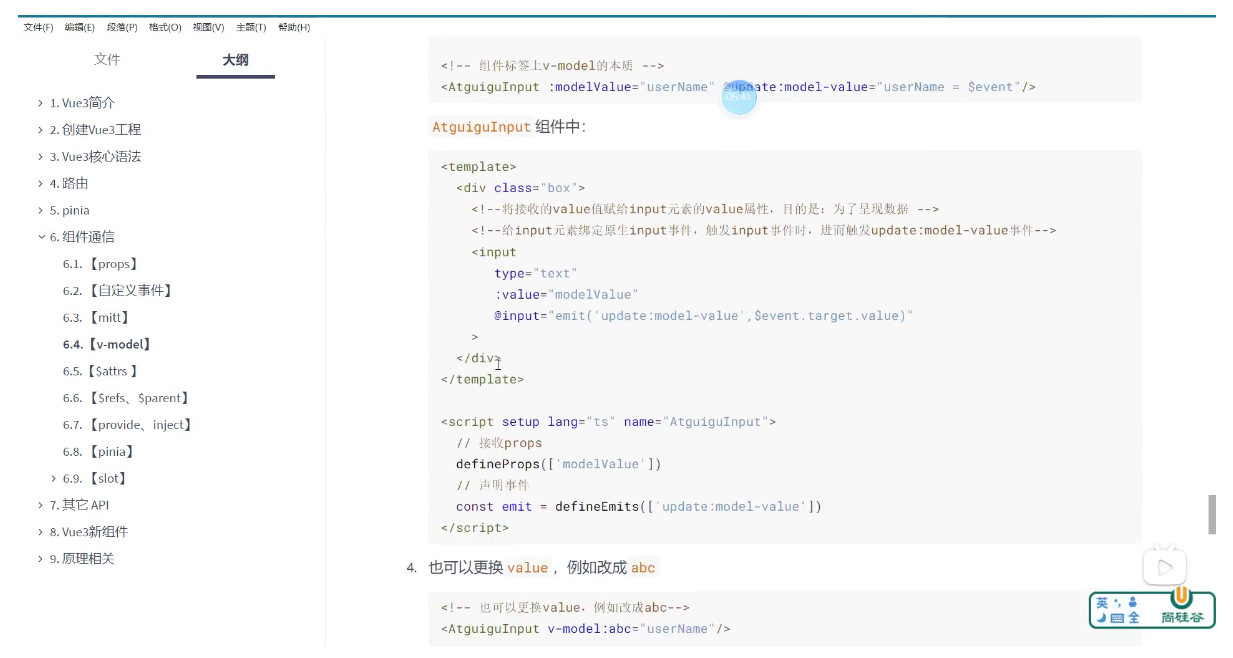Click the code line :value="modelValue"
The image size is (1233, 658).
566,294
